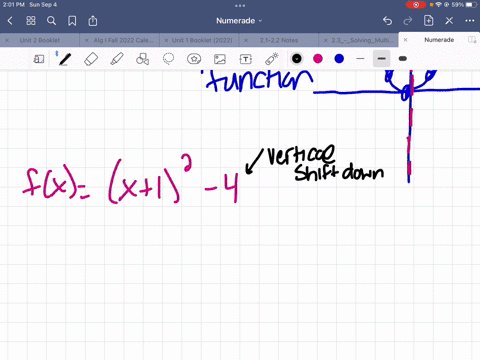Redo the last undone stroke

[408, 21]
